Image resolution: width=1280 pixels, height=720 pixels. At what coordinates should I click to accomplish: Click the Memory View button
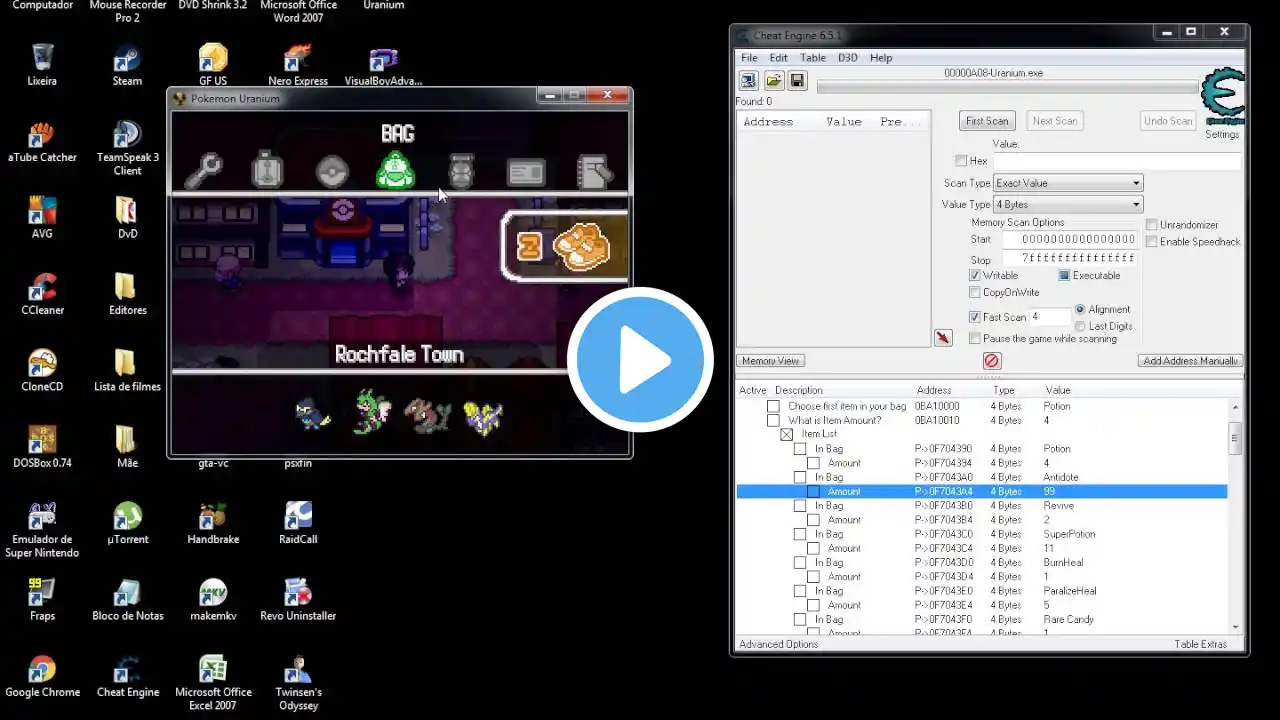[772, 361]
